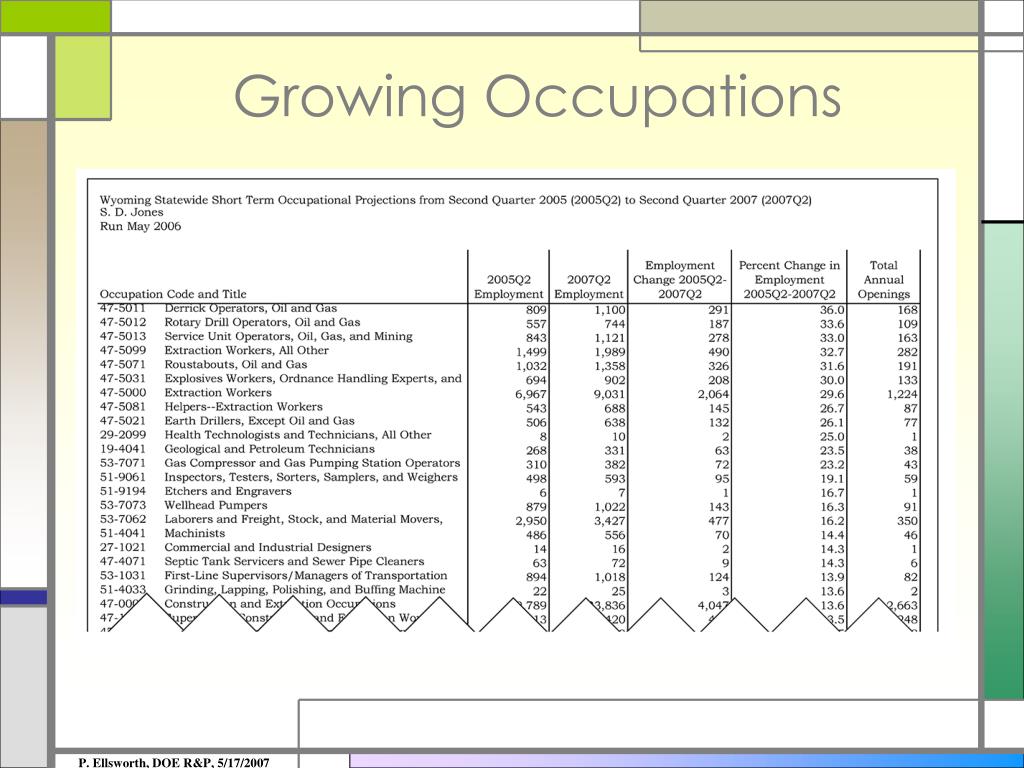Select the Wyoming Statewide Short Term Occupational Projections heading

pyautogui.click(x=455, y=200)
